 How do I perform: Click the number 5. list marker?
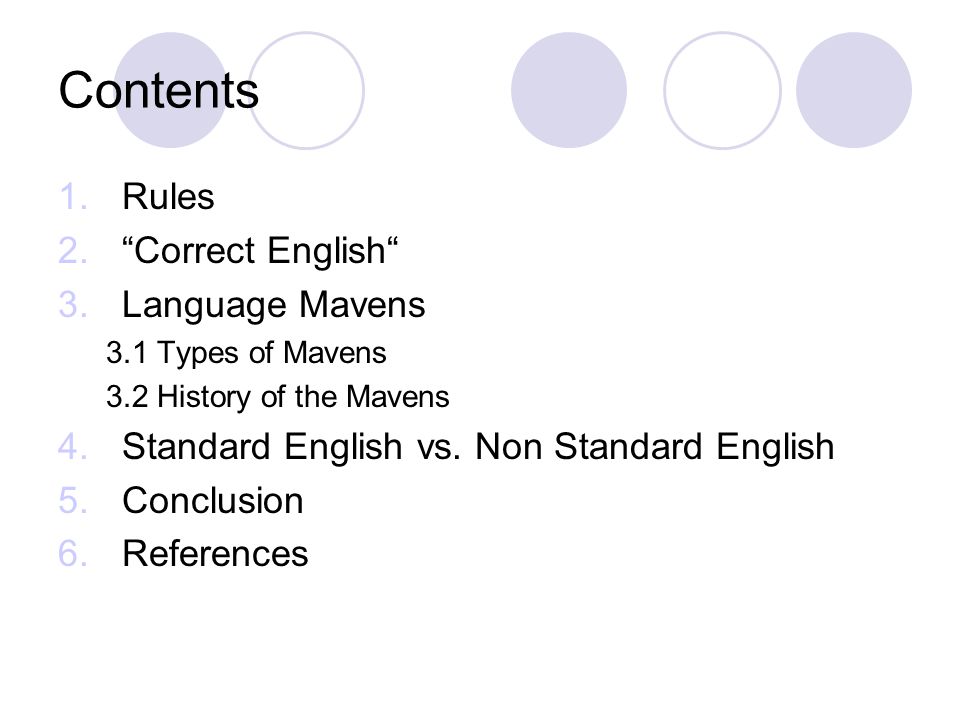(73, 501)
